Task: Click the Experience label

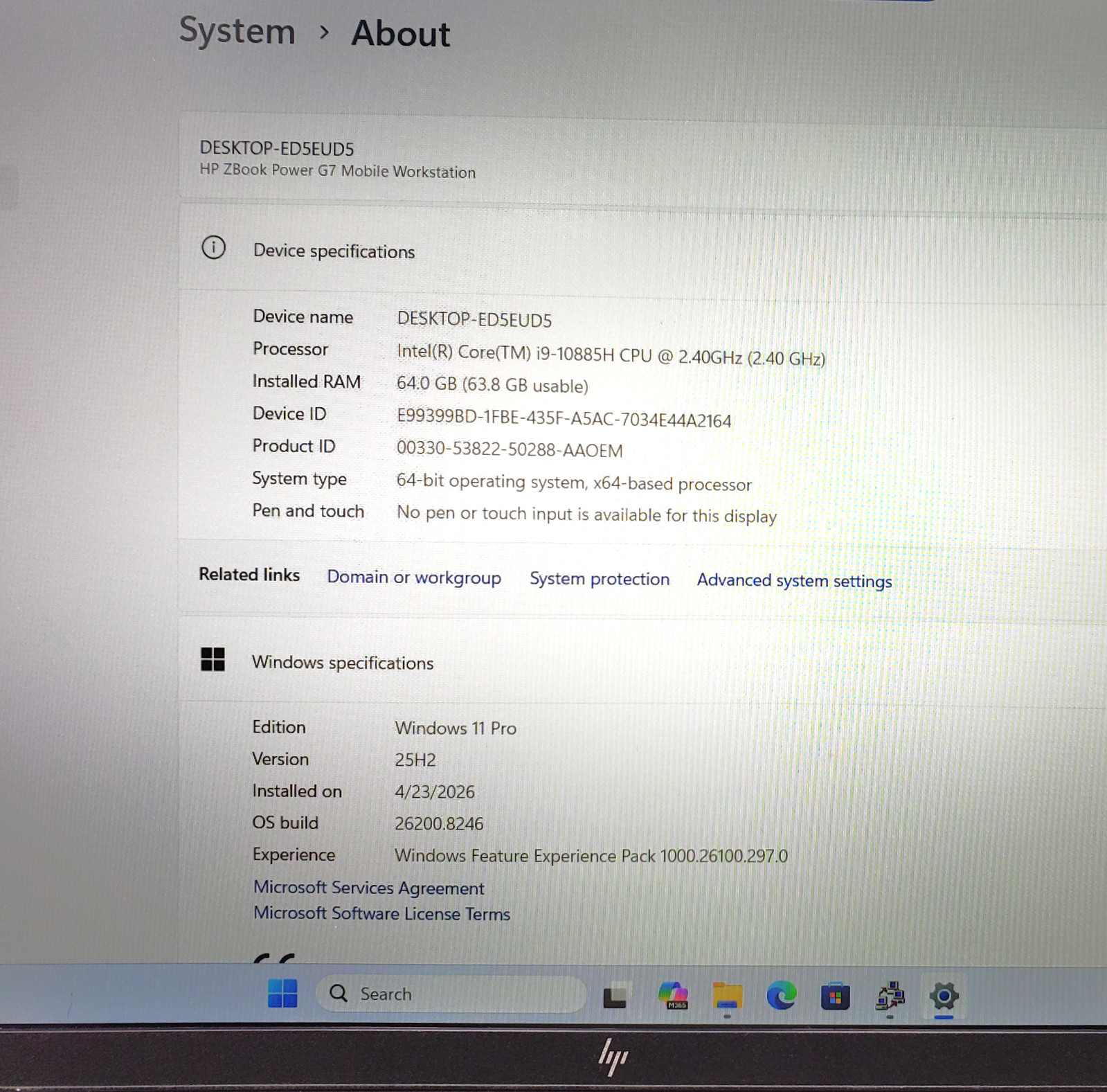Action: (x=294, y=854)
